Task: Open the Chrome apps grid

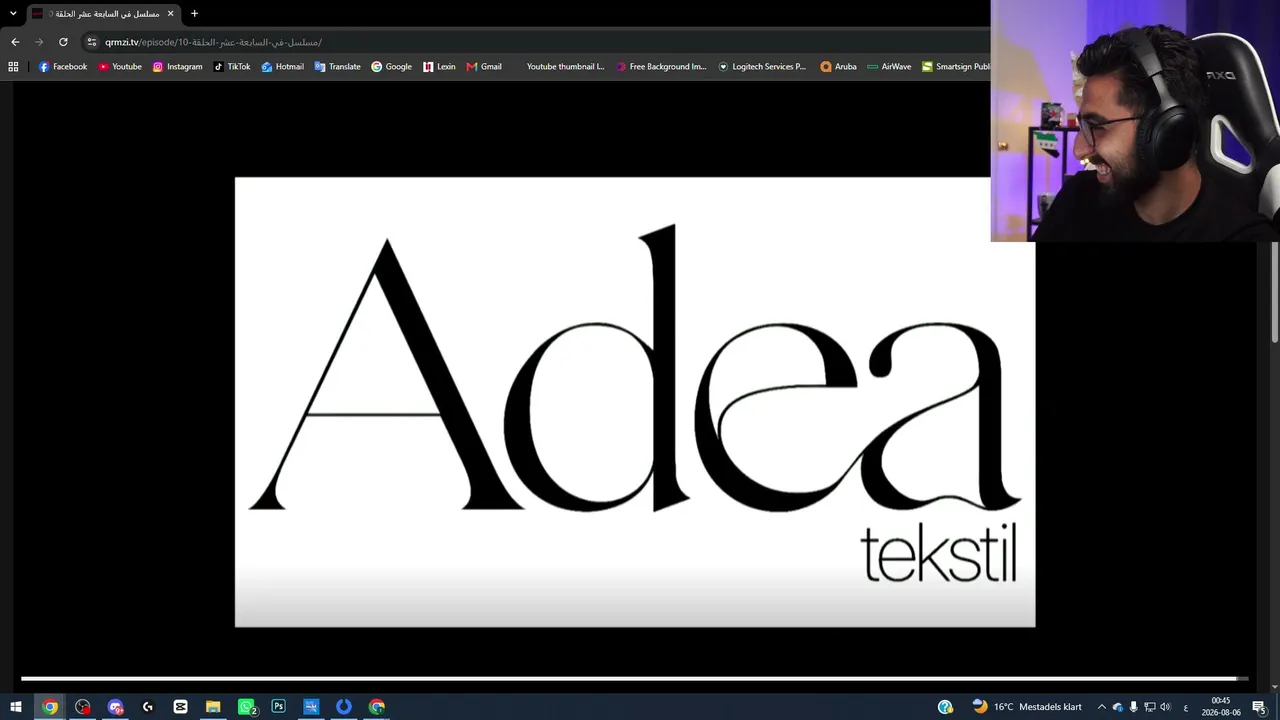Action: point(13,67)
